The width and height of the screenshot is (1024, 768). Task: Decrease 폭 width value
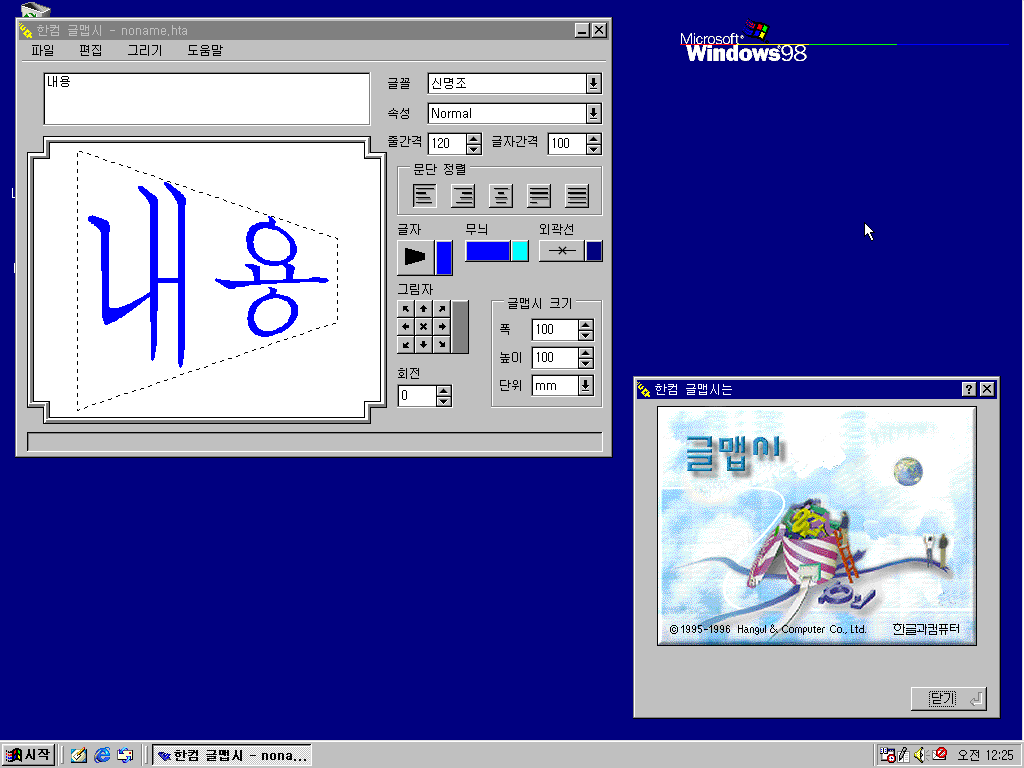(x=586, y=335)
